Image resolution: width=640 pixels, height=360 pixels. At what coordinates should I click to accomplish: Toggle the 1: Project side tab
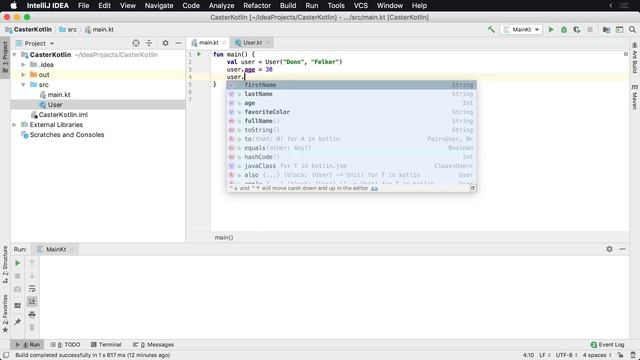pyautogui.click(x=5, y=57)
